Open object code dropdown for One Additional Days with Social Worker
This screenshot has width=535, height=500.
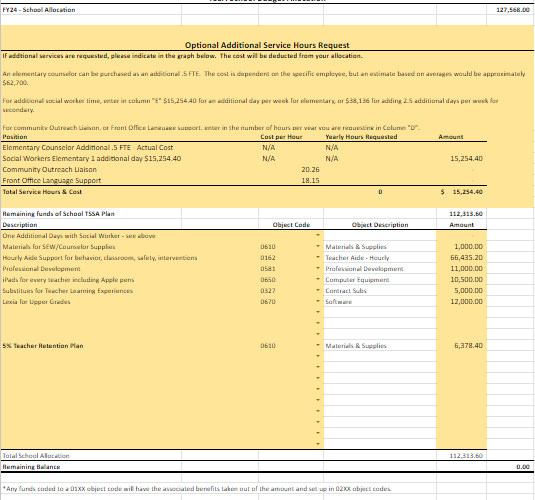tap(318, 235)
